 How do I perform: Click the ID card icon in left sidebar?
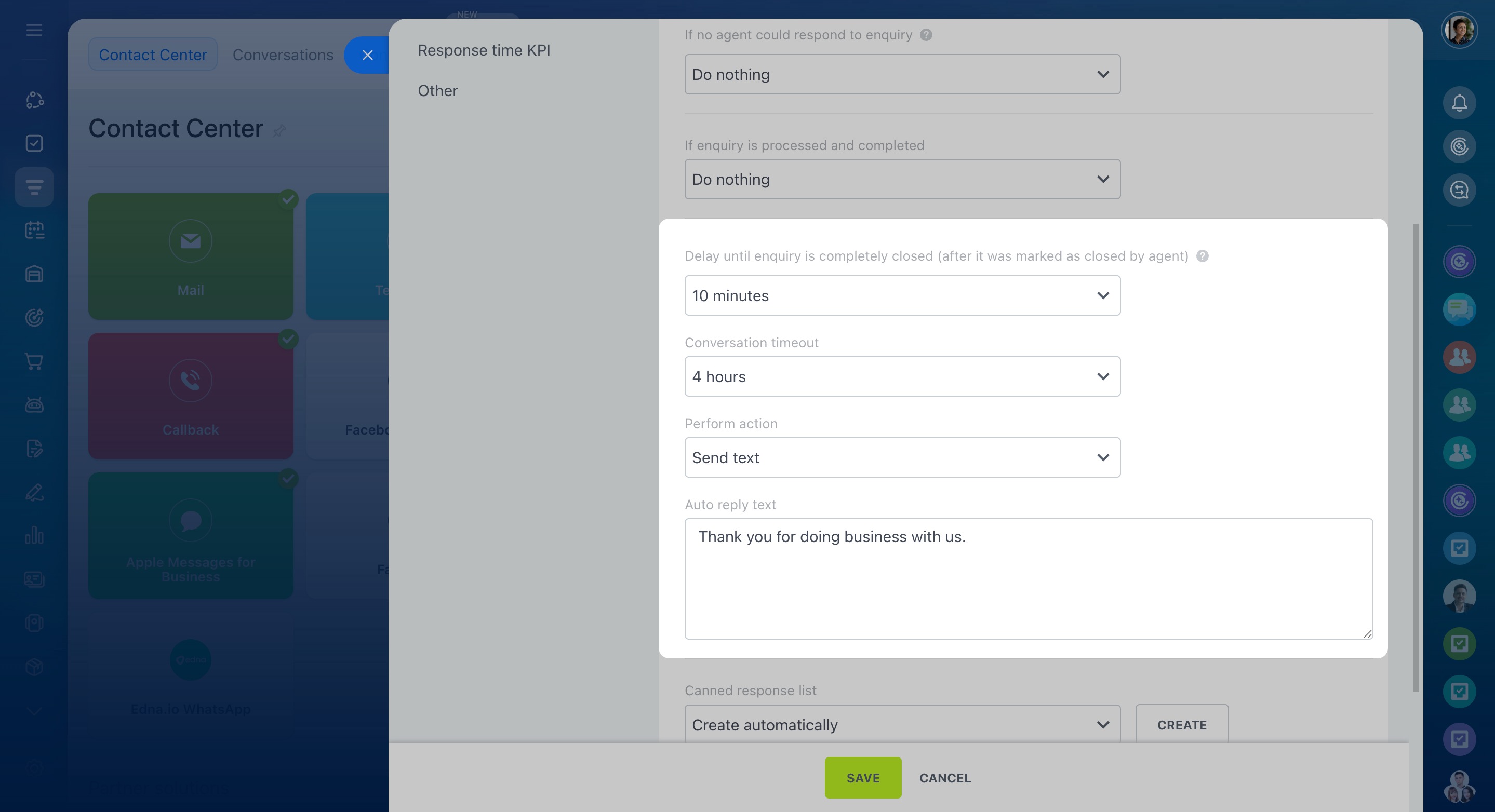click(x=34, y=579)
